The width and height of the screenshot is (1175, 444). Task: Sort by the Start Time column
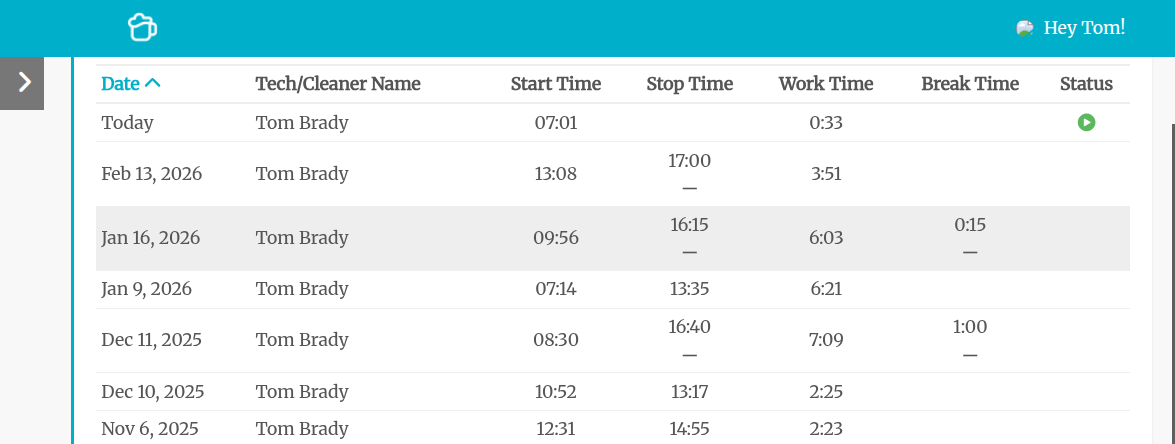pyautogui.click(x=555, y=84)
